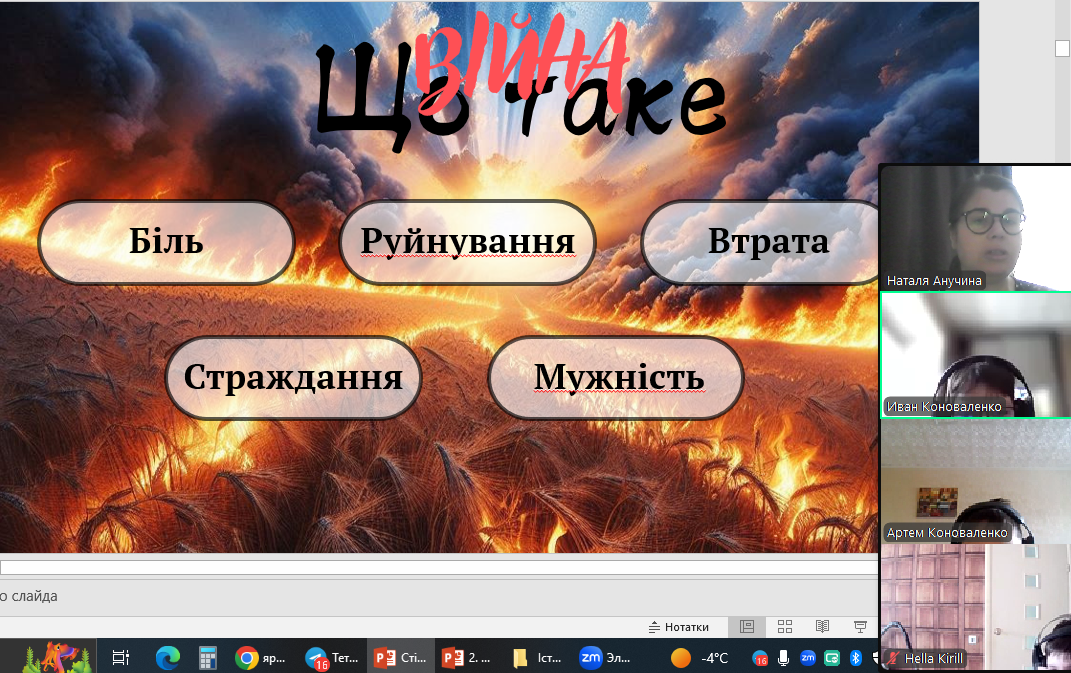Image resolution: width=1071 pixels, height=673 pixels.
Task: Open Task View on the taskbar
Action: point(121,657)
